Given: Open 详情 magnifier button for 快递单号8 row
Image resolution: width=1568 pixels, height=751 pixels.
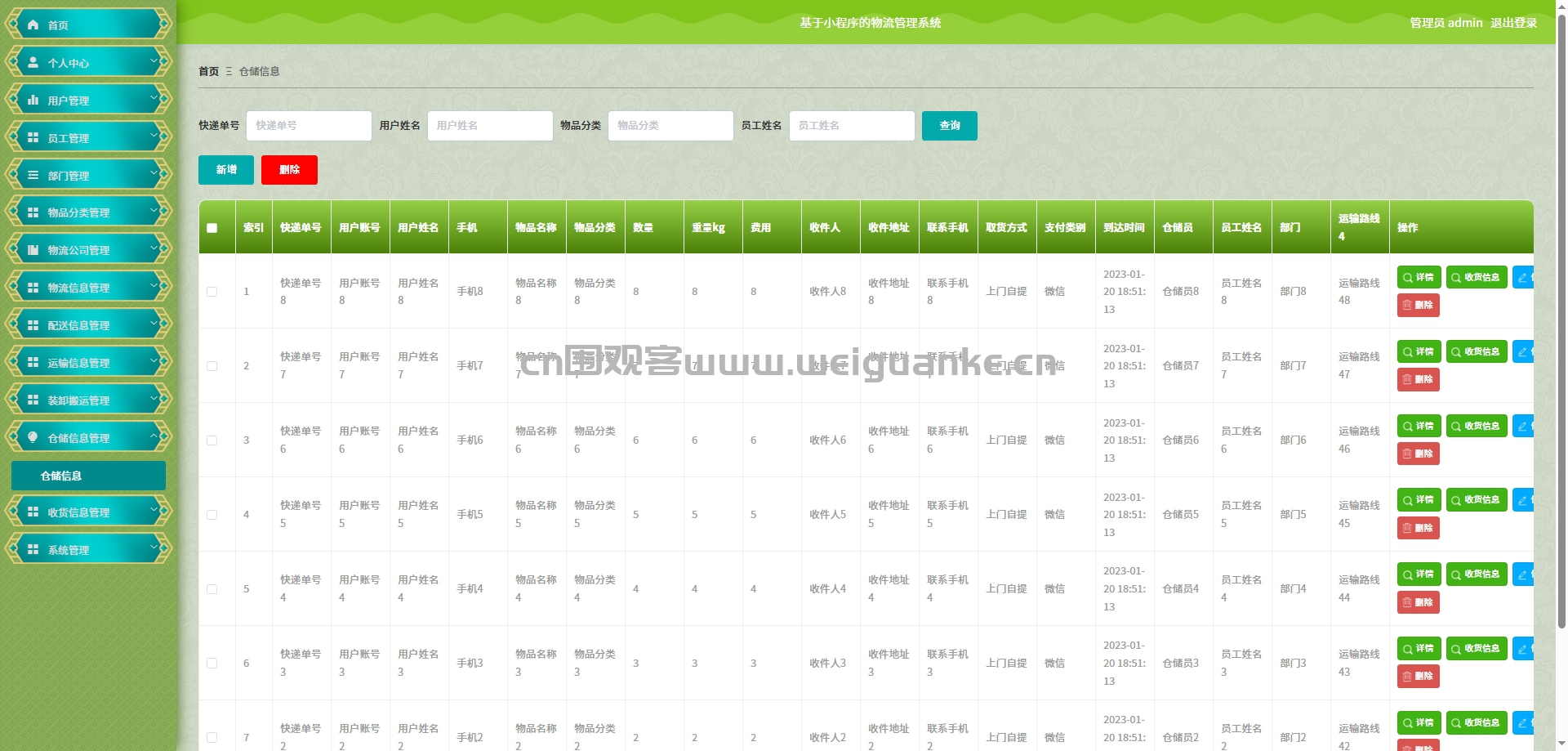Looking at the screenshot, I should 1419,278.
